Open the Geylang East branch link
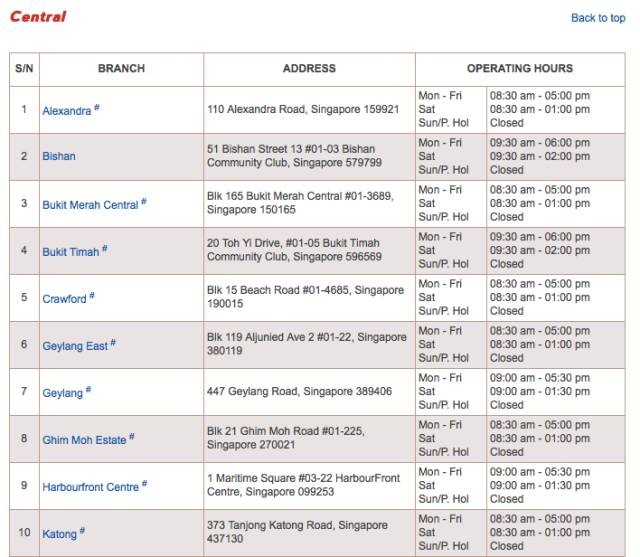The image size is (640, 557). click(x=74, y=346)
